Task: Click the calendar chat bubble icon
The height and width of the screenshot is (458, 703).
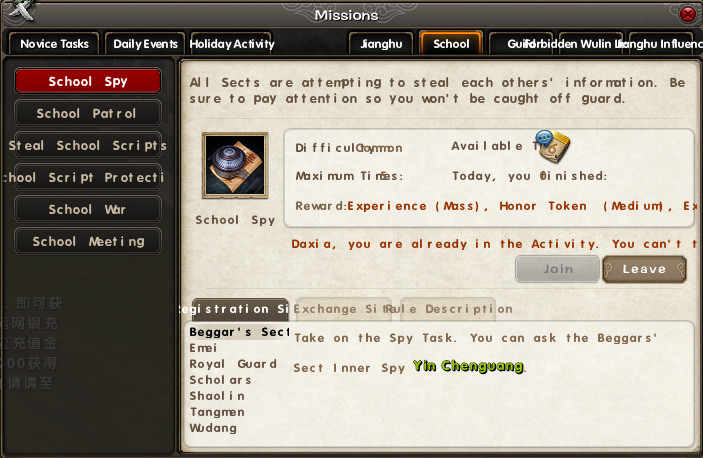Action: 553,146
